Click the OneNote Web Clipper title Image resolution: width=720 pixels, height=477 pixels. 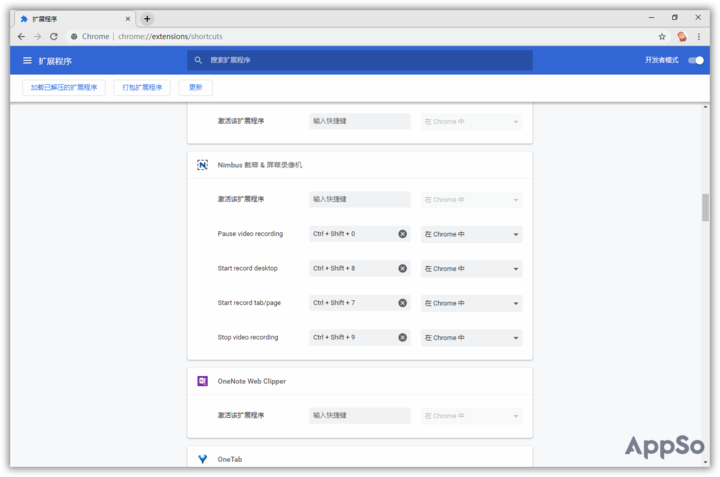[252, 381]
